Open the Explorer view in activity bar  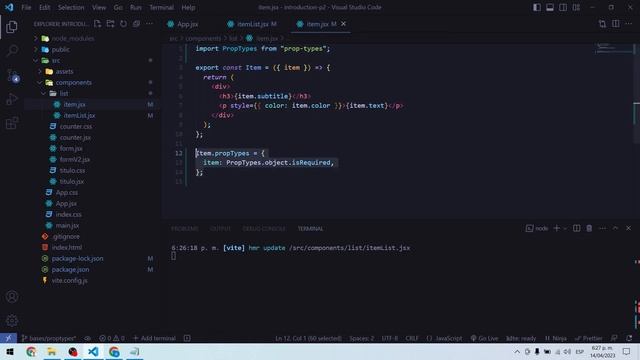click(x=11, y=27)
